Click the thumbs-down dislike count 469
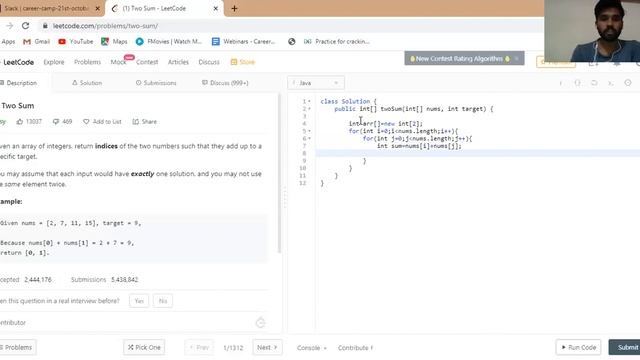The width and height of the screenshot is (640, 360). (62, 122)
